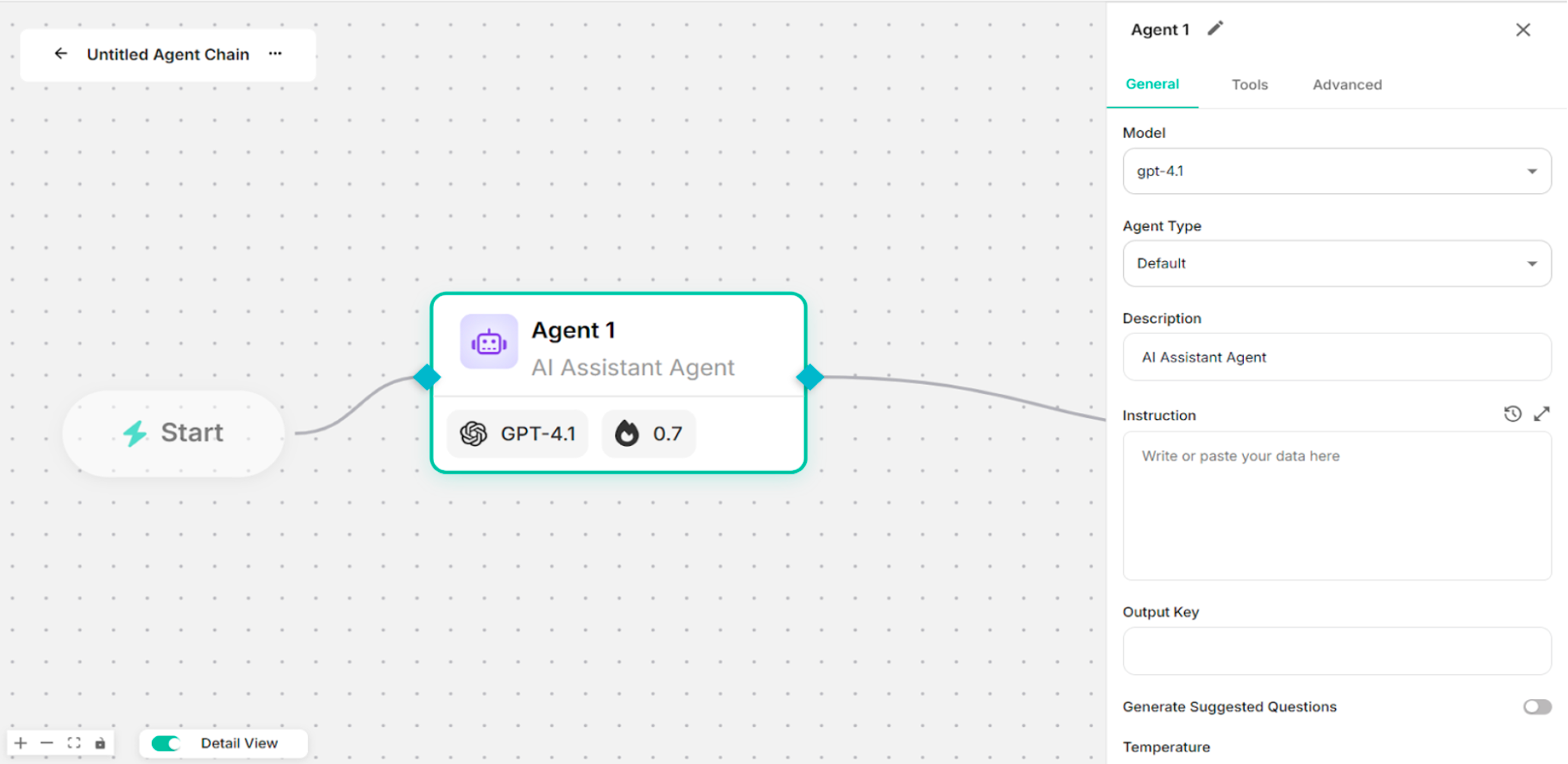Click the lock canvas icon
Viewport: 1568px width, 764px height.
click(x=100, y=743)
